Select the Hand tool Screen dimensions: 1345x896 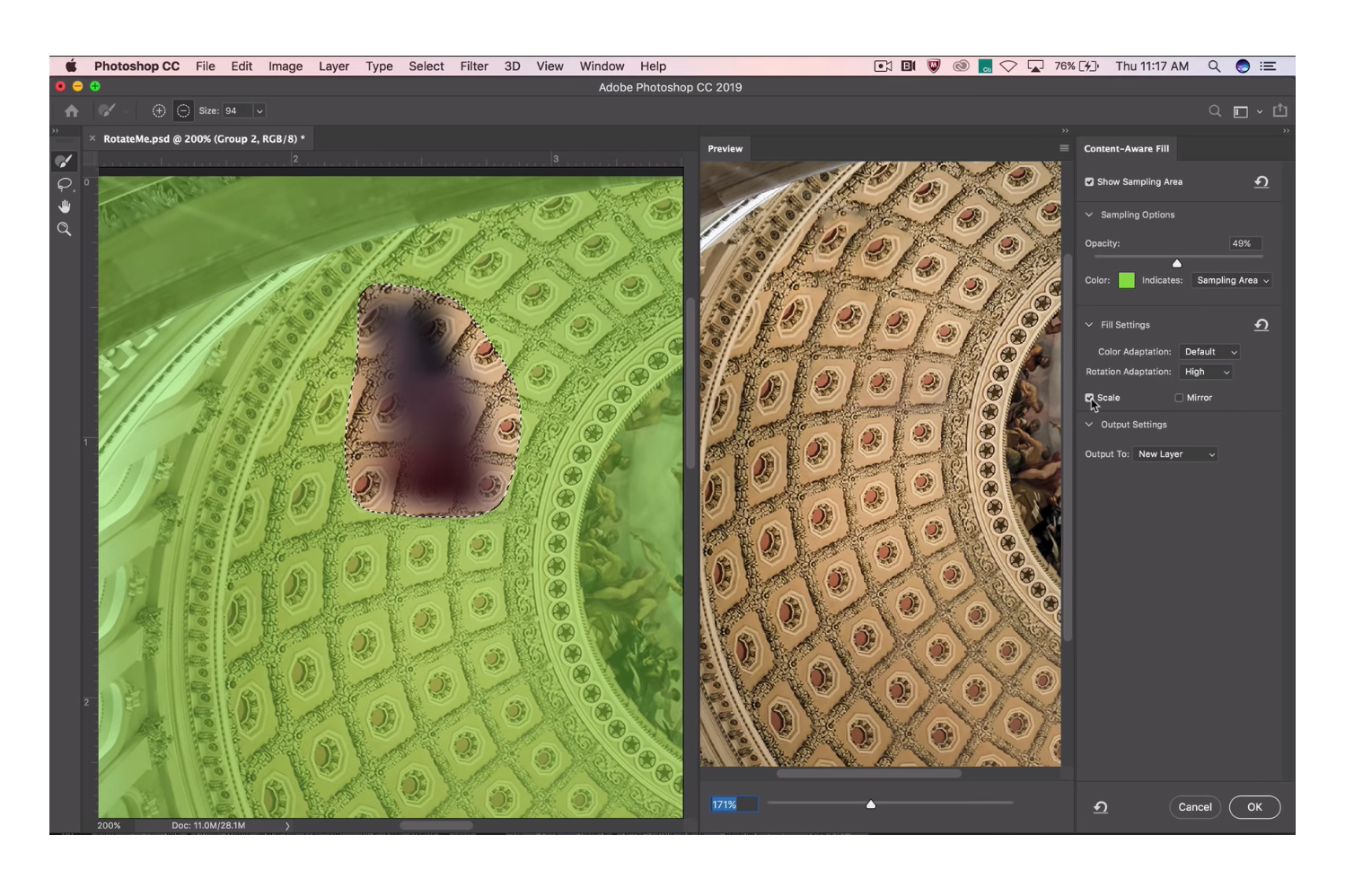pyautogui.click(x=63, y=206)
